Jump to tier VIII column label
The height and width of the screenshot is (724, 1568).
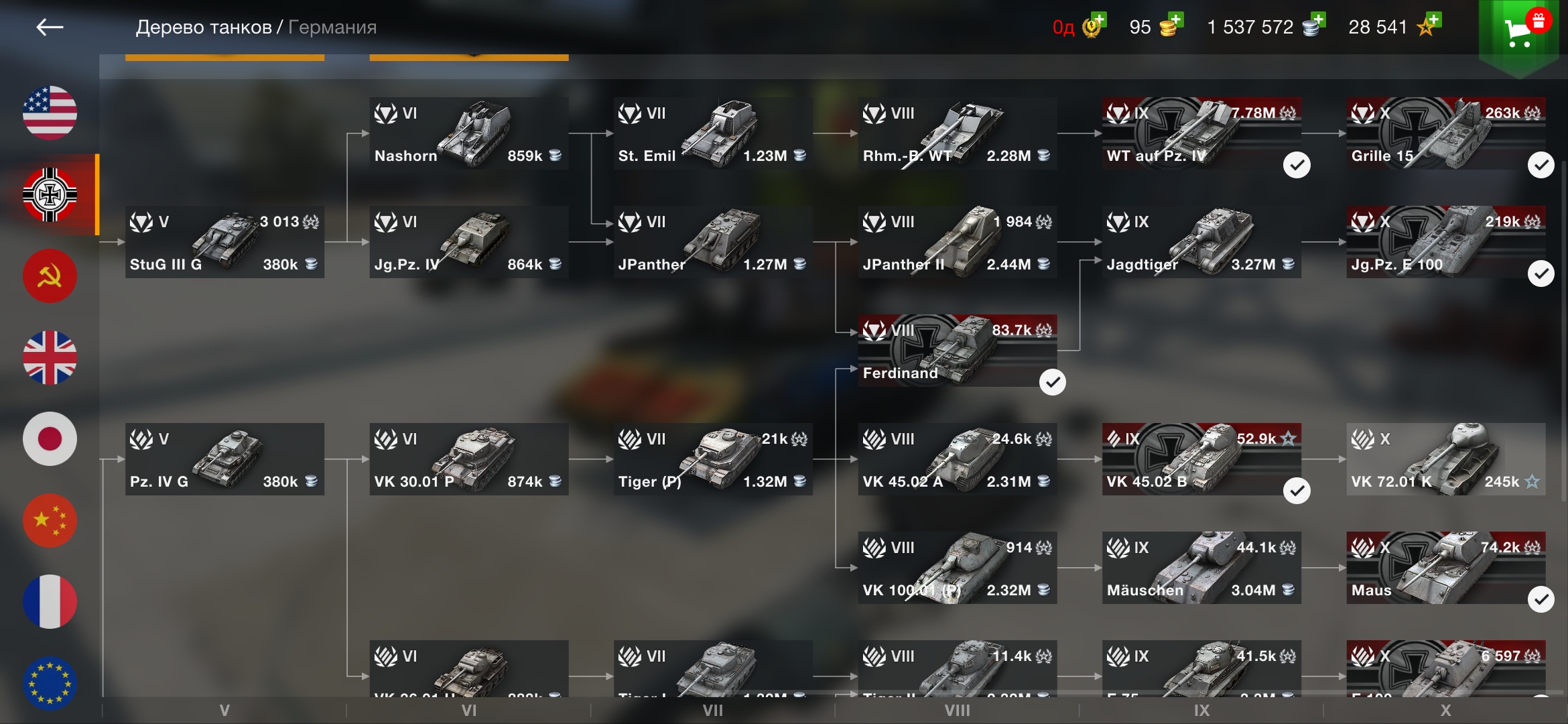(957, 711)
